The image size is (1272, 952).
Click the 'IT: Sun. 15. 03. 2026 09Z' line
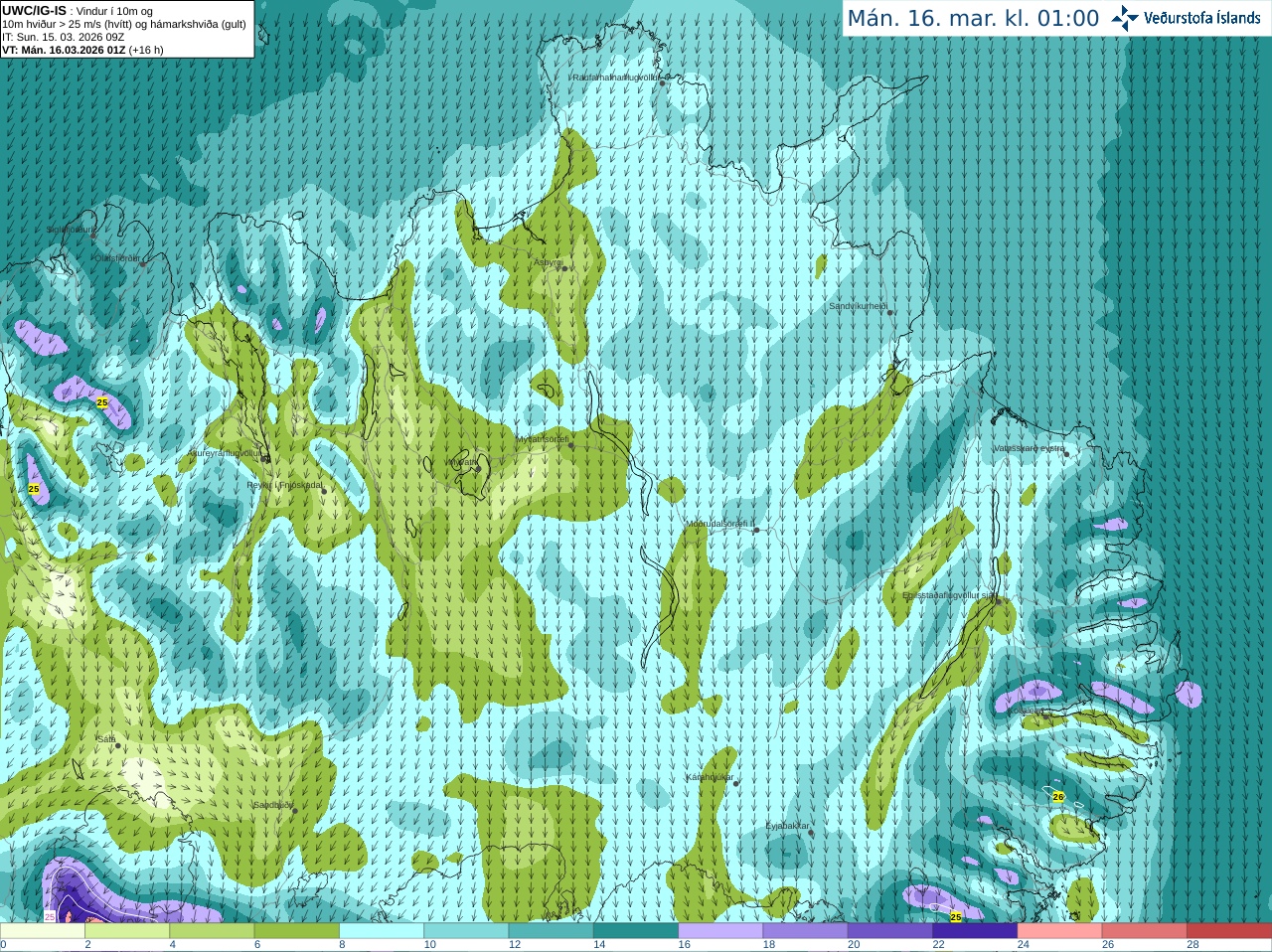click(63, 37)
